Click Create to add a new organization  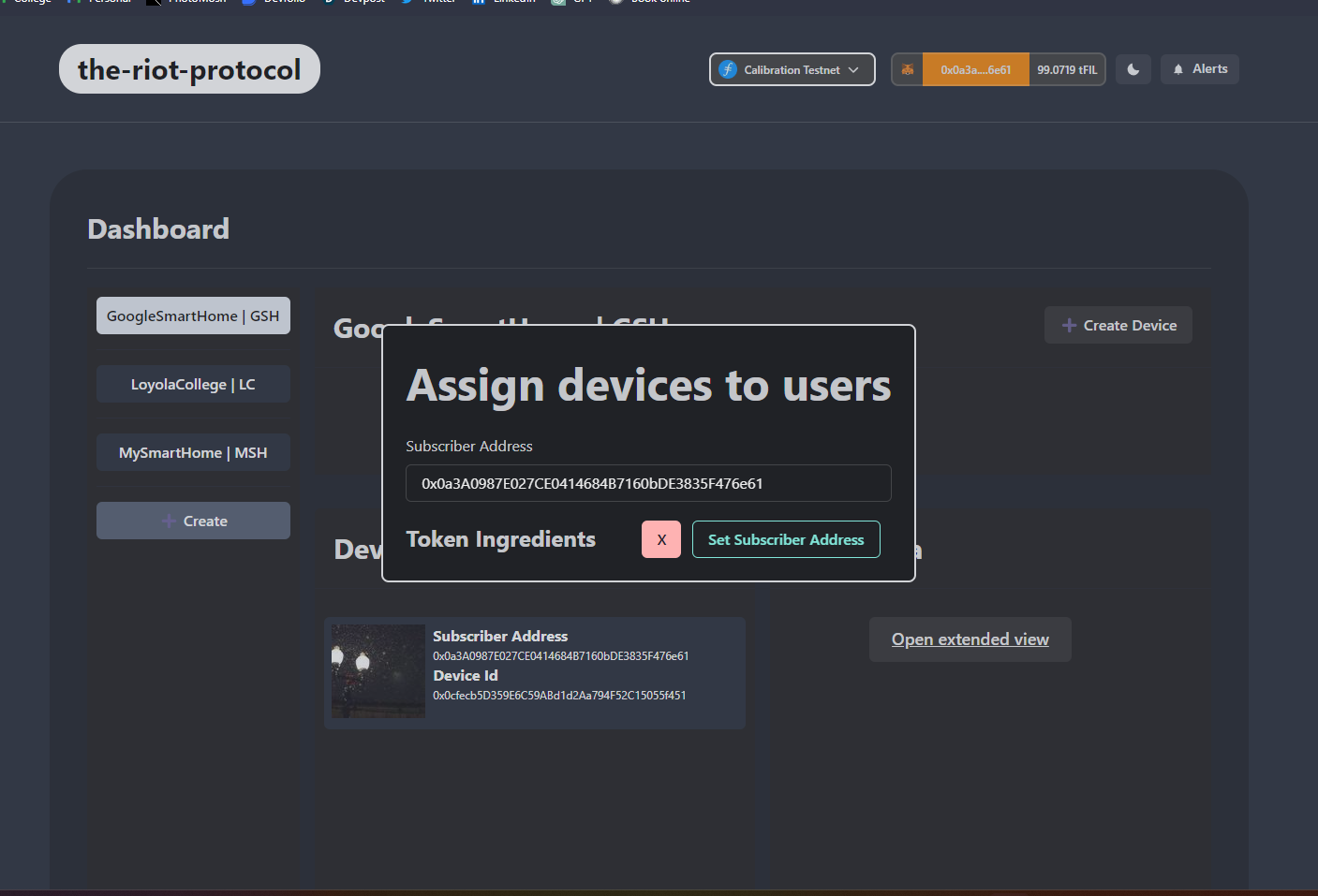click(193, 521)
